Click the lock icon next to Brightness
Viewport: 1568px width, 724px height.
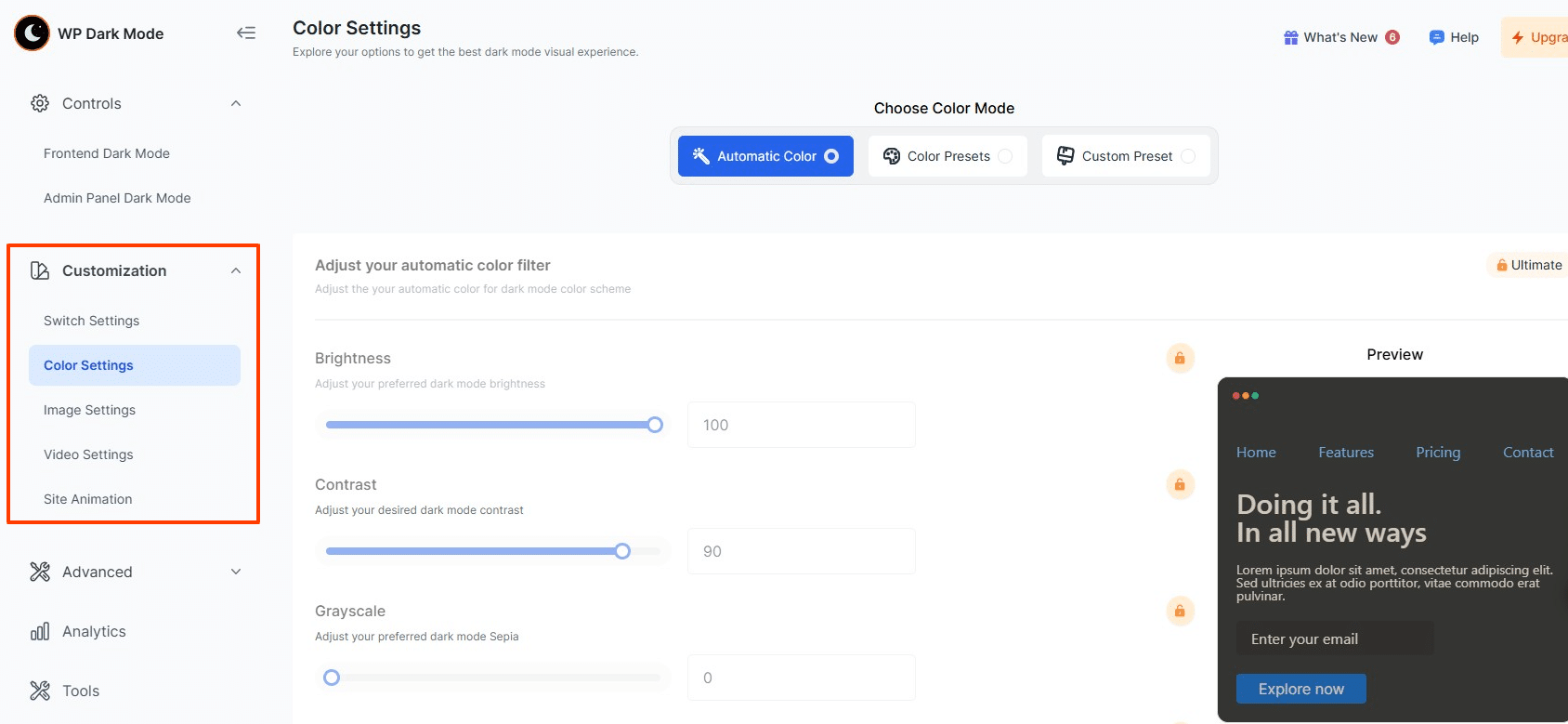tap(1180, 358)
